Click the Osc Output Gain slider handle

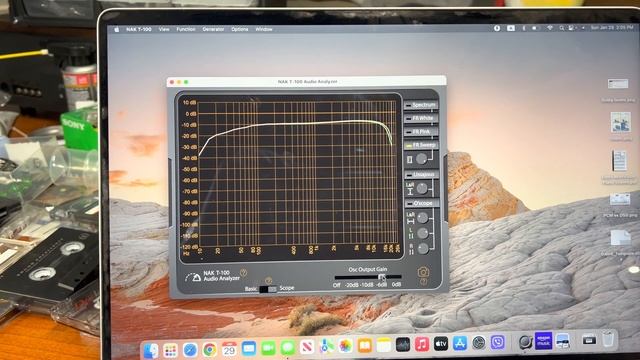[382, 277]
